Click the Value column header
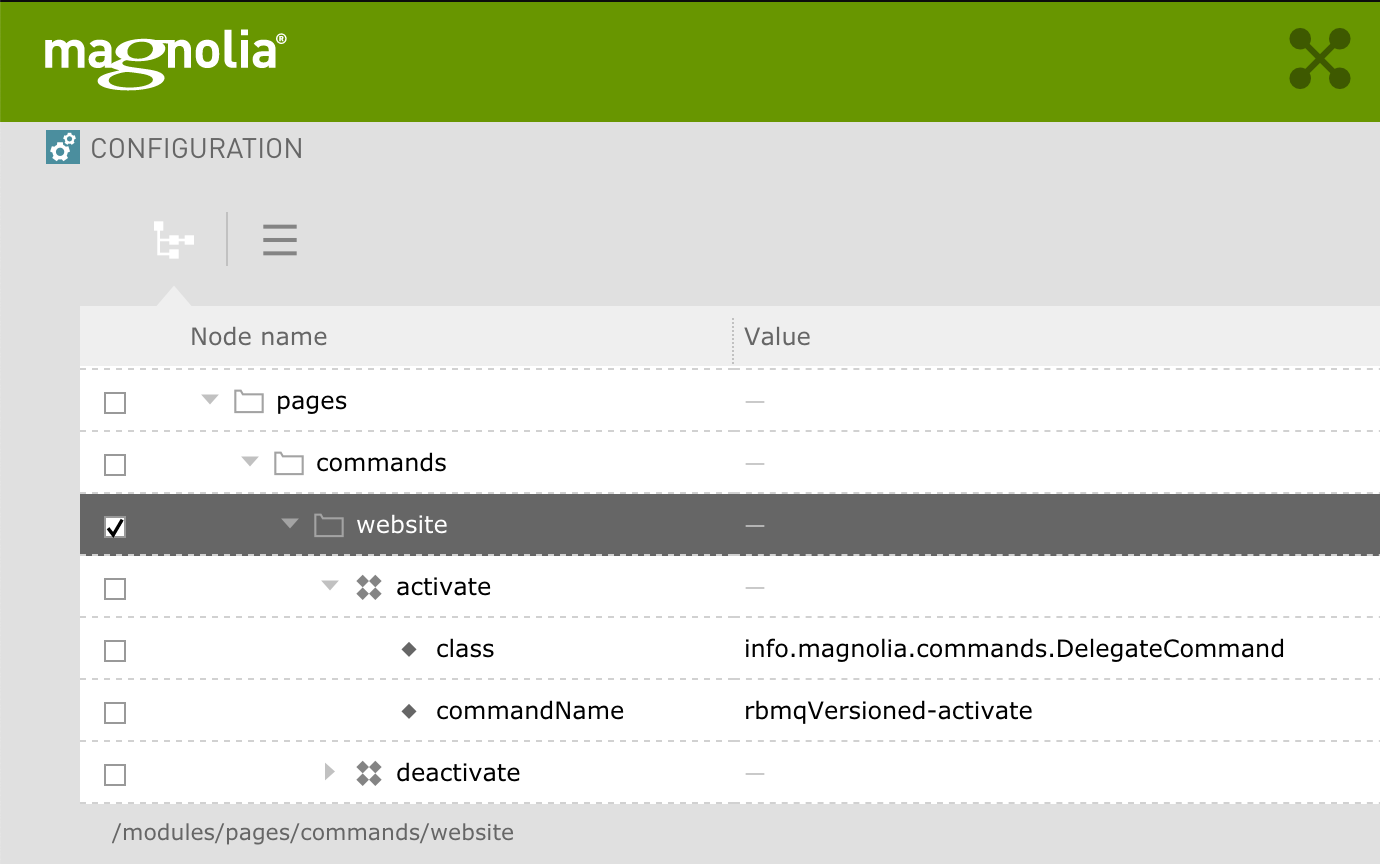Viewport: 1380px width, 864px height. point(777,337)
